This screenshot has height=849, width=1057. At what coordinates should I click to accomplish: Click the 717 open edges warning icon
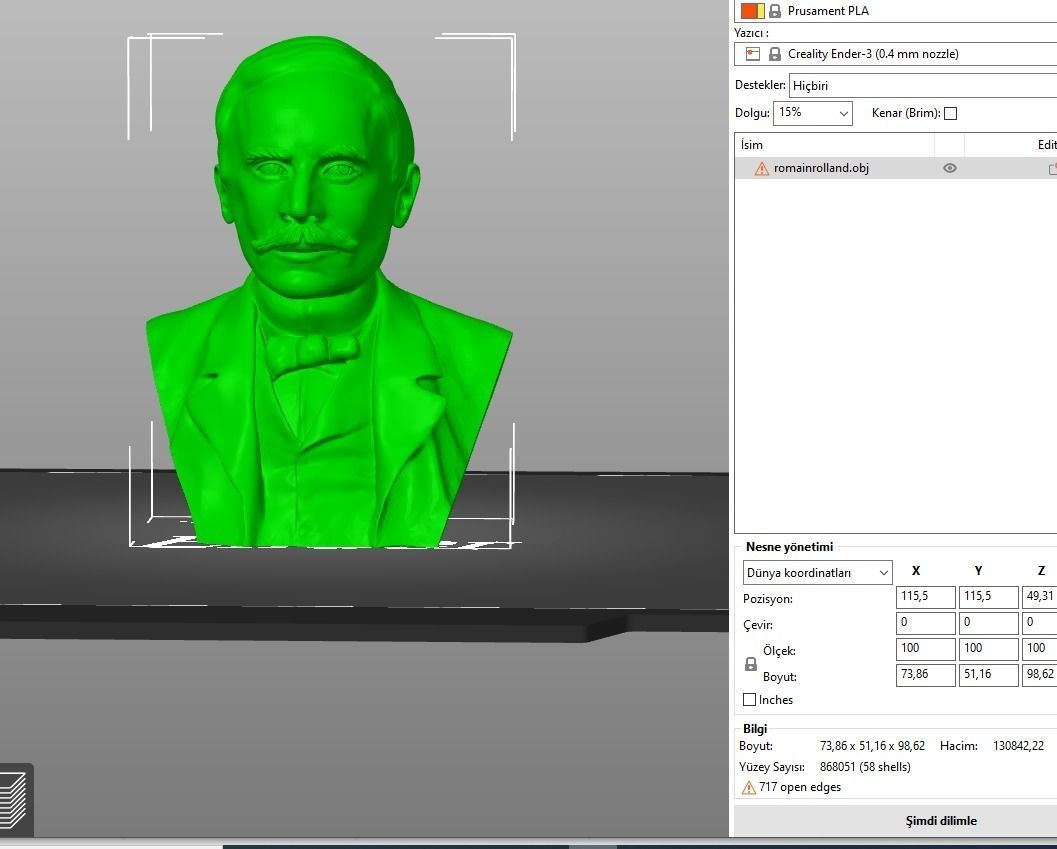click(x=748, y=788)
